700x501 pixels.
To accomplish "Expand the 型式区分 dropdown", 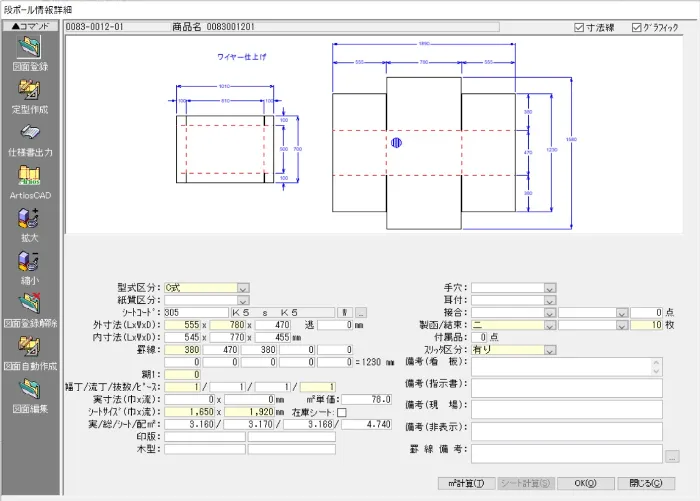I will click(x=243, y=287).
